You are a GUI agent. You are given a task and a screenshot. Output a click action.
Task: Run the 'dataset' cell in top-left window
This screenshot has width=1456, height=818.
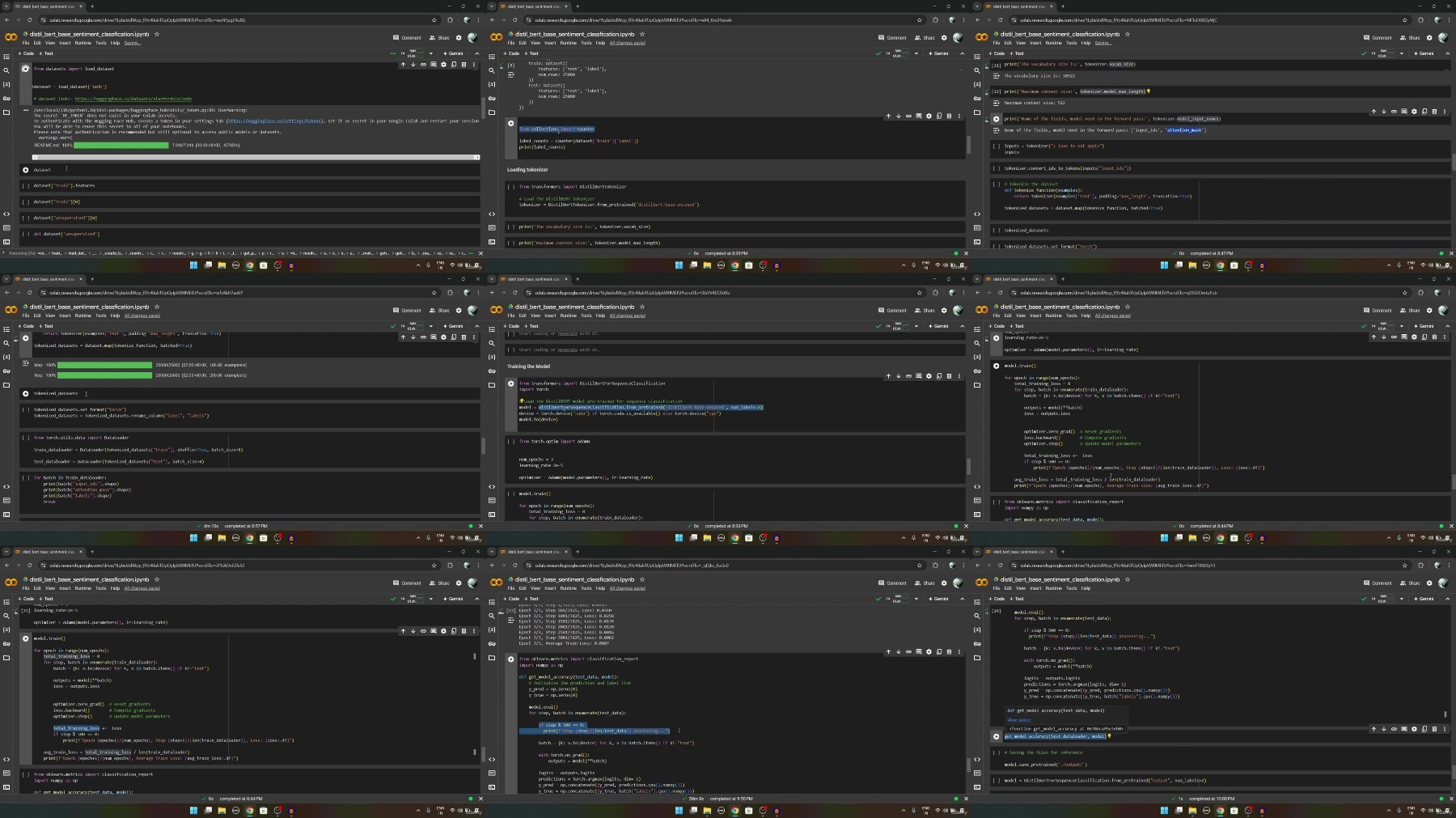point(26,170)
